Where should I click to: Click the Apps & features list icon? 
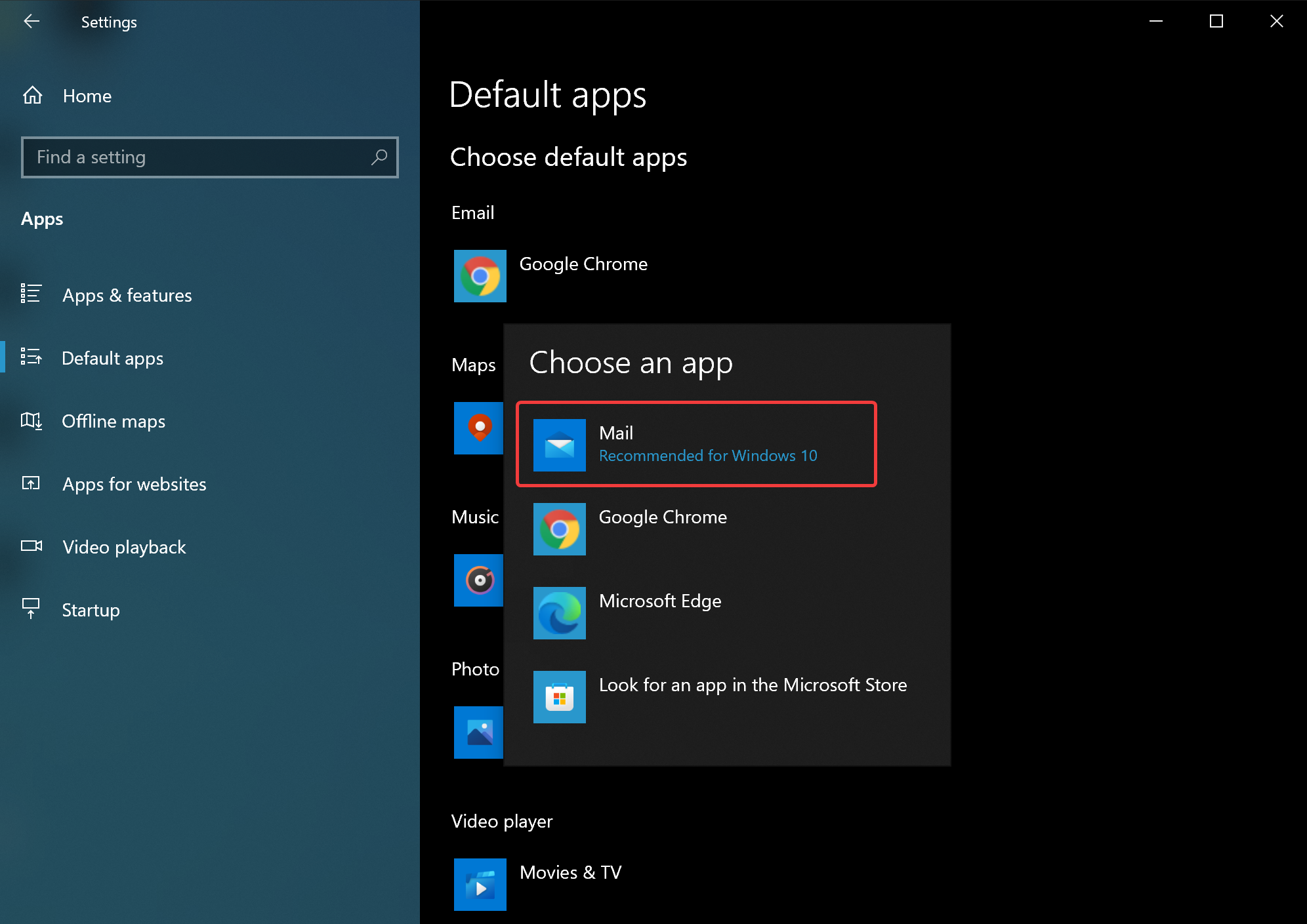(x=31, y=294)
